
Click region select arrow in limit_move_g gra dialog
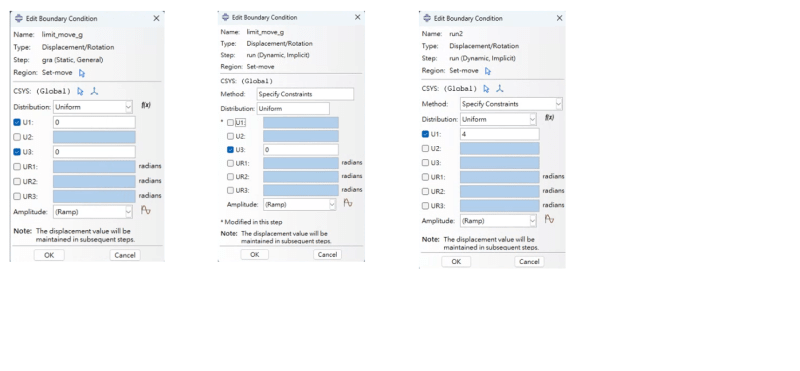point(82,73)
